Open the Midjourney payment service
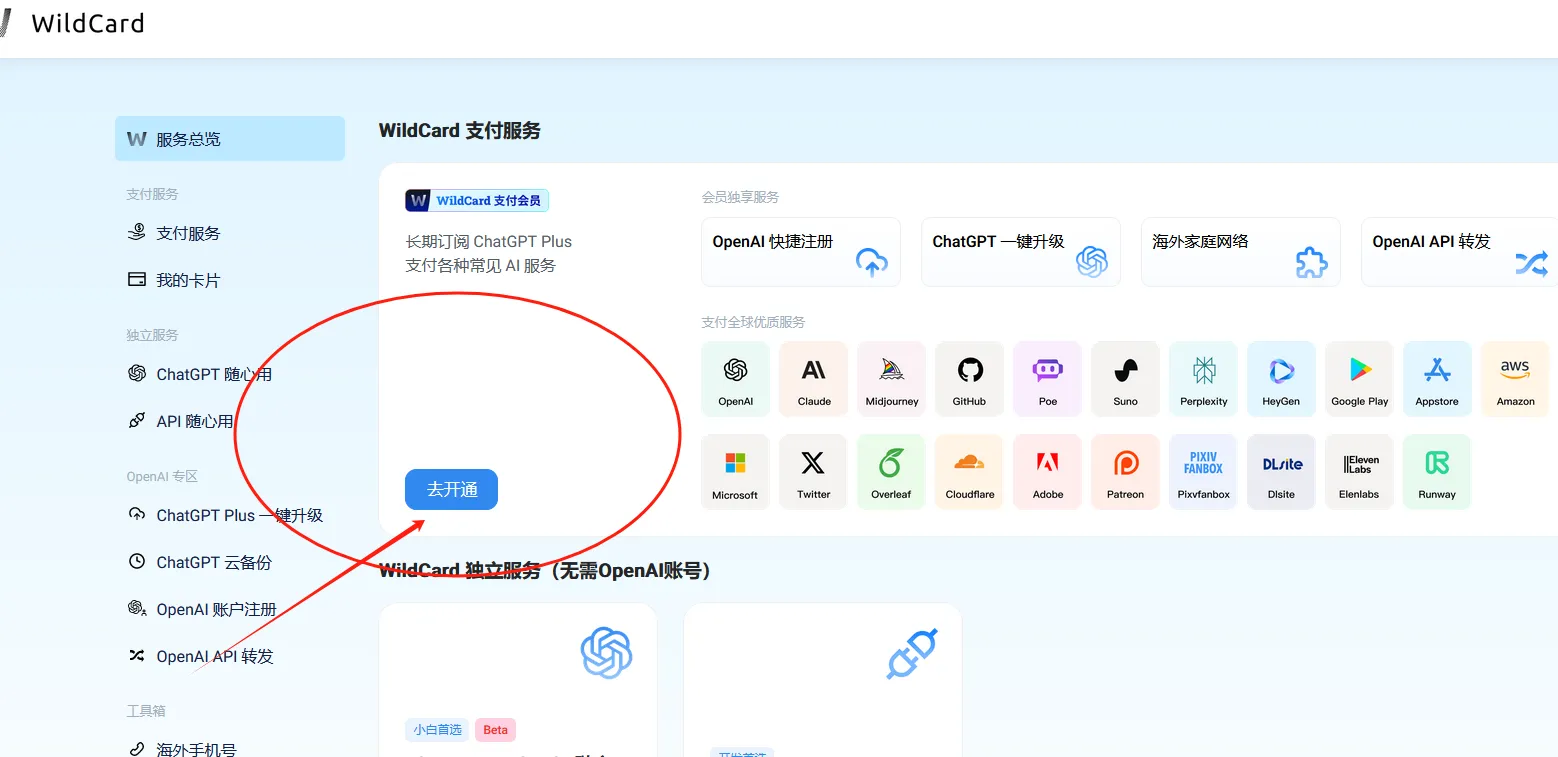The width and height of the screenshot is (1558, 757). [x=891, y=378]
